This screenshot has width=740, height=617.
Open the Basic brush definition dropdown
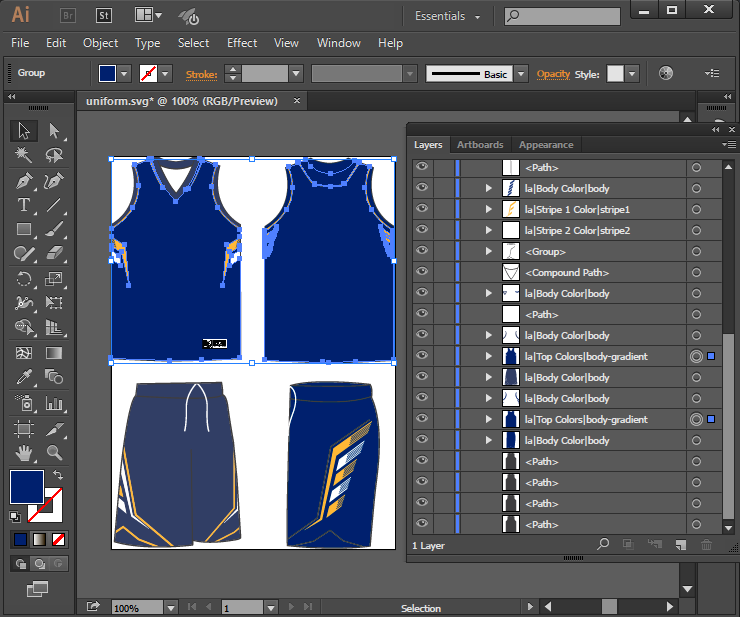click(521, 74)
